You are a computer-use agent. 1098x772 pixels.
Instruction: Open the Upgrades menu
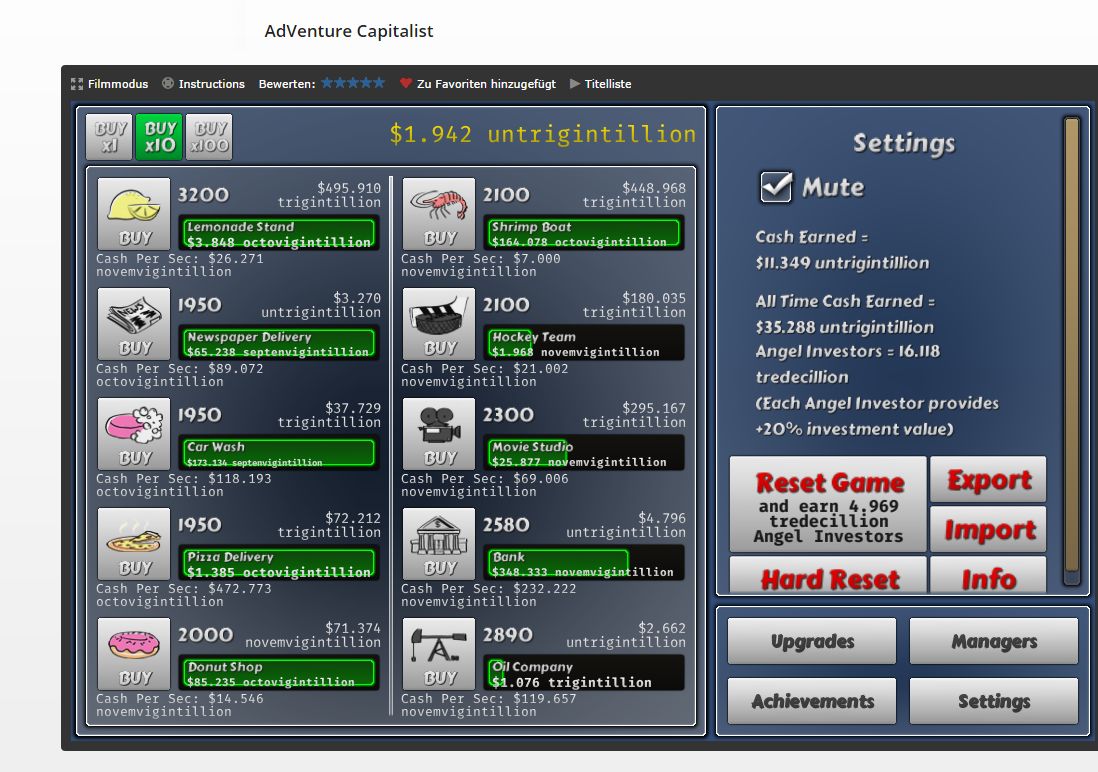[811, 641]
